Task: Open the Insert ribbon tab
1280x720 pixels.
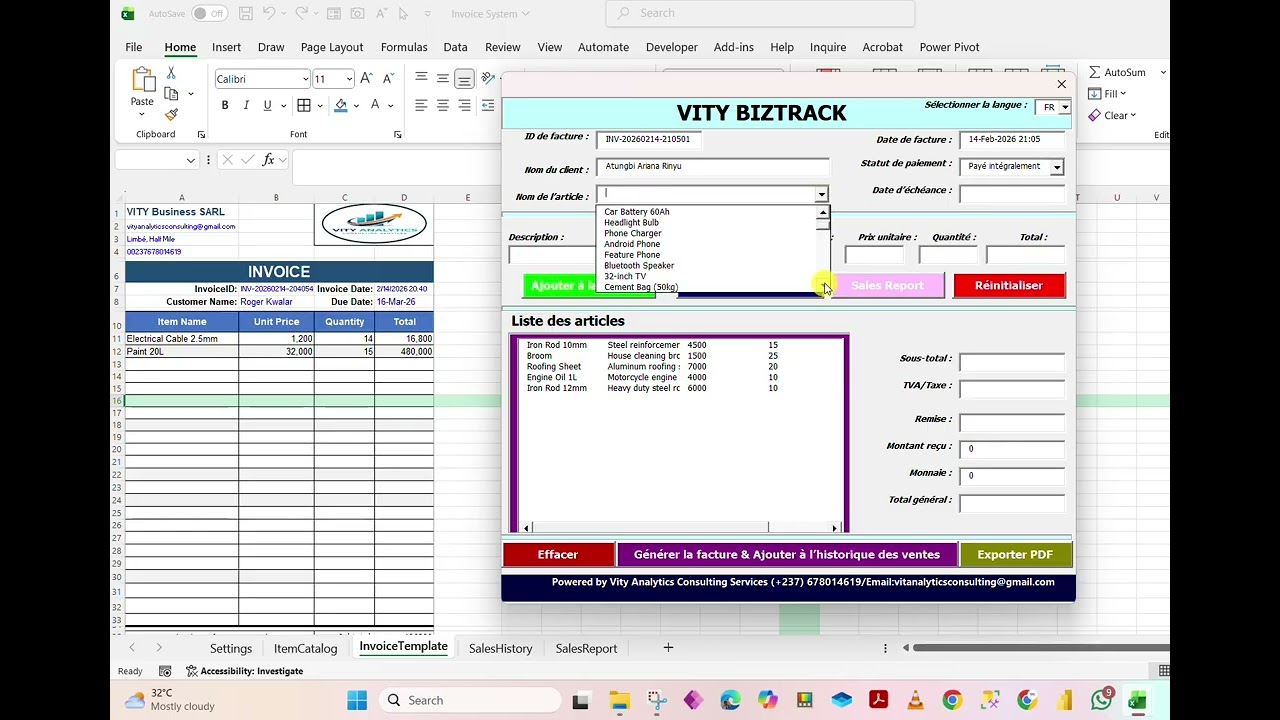Action: (x=226, y=47)
